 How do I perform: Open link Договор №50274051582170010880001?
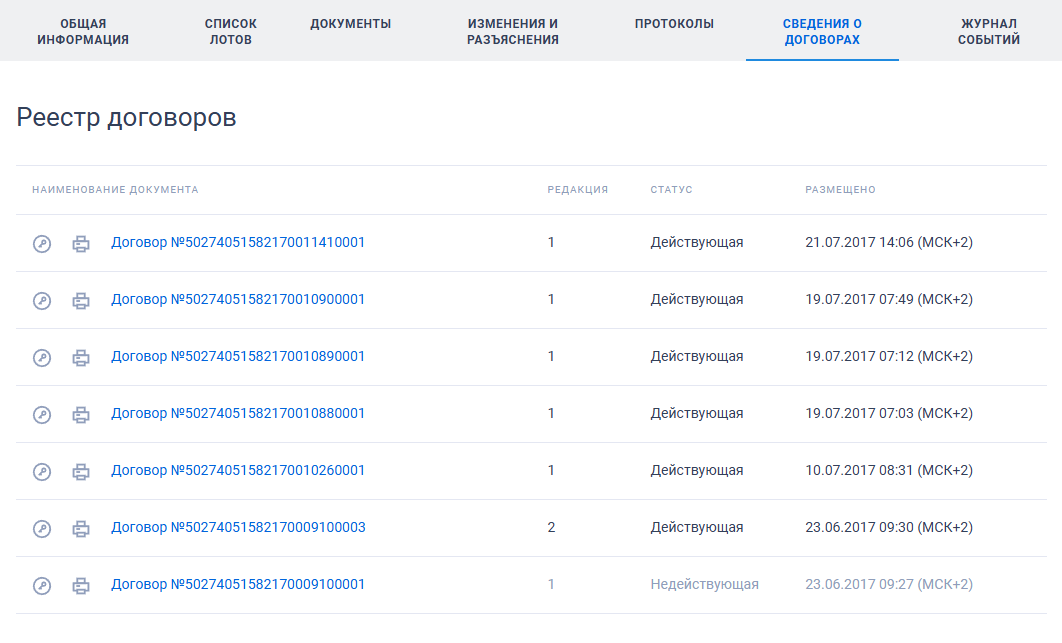click(238, 413)
